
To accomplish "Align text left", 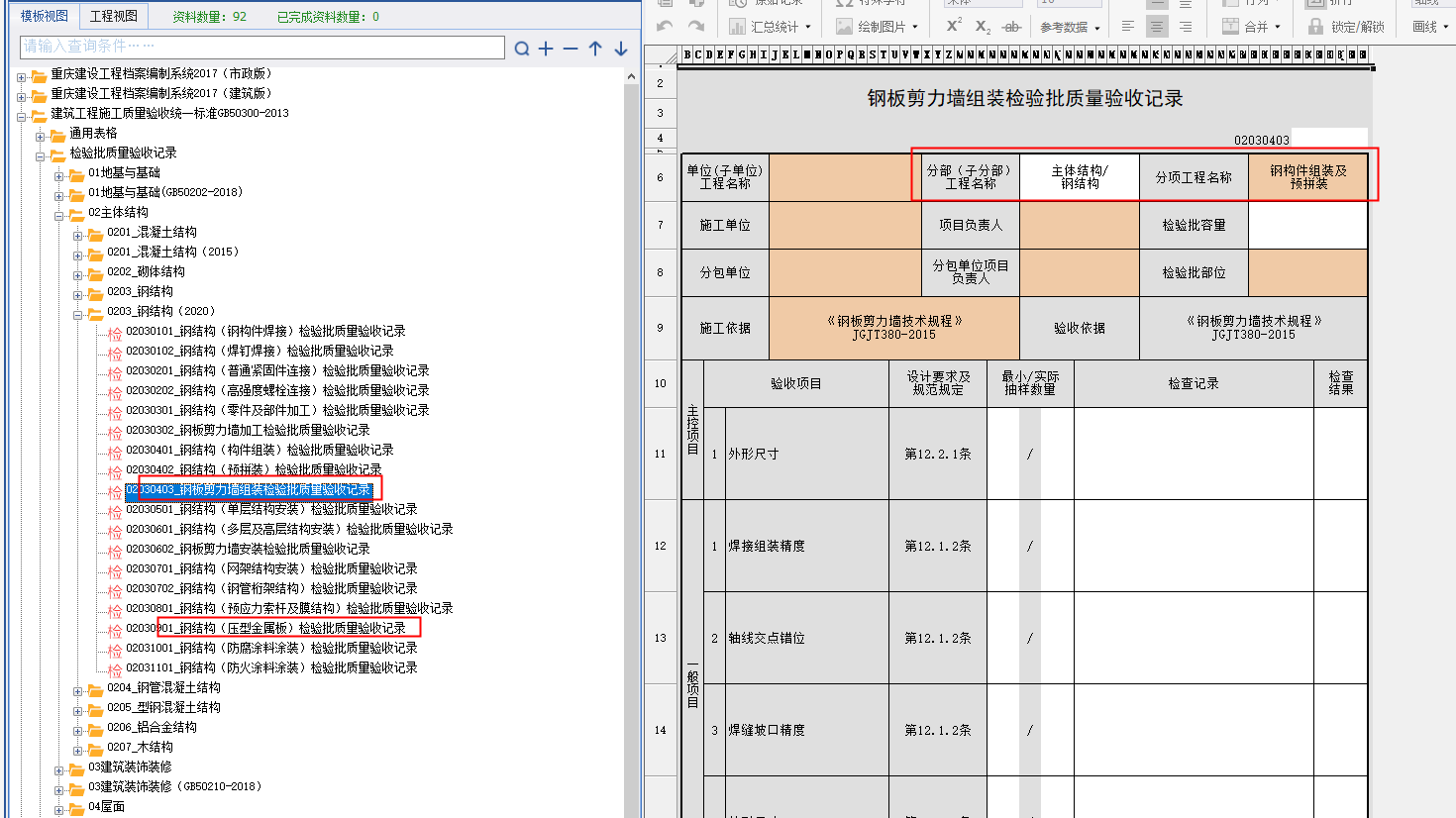I will tap(1128, 26).
